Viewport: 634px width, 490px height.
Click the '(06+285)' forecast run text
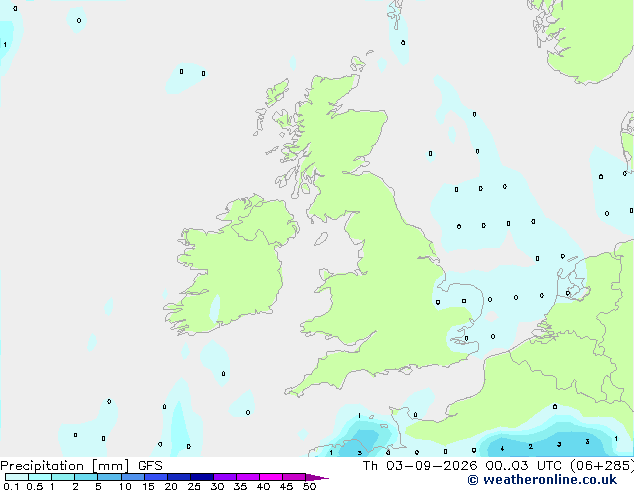(x=602, y=466)
